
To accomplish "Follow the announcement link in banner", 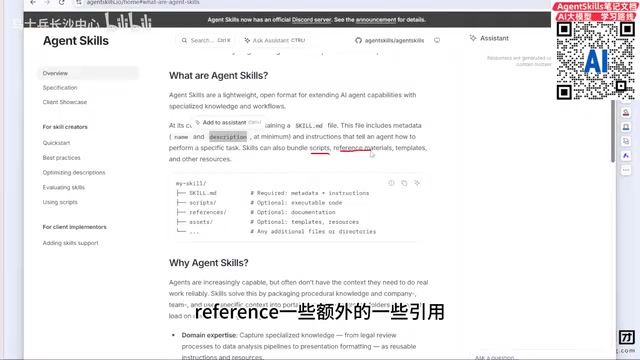I will point(376,20).
